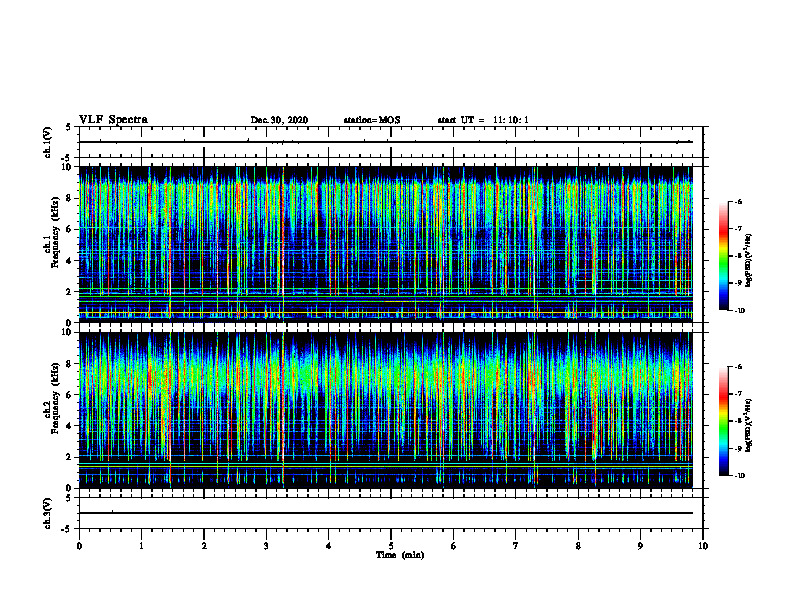Click the "Time (min)" axis title

point(400,555)
